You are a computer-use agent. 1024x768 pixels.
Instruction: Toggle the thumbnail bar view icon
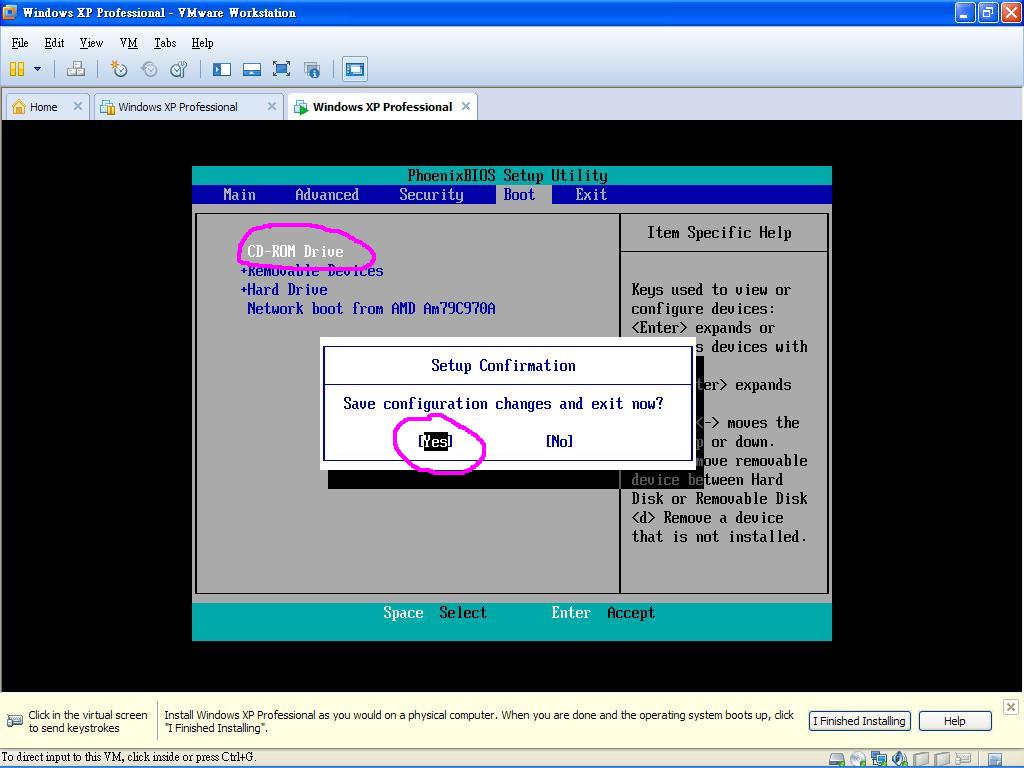(251, 69)
